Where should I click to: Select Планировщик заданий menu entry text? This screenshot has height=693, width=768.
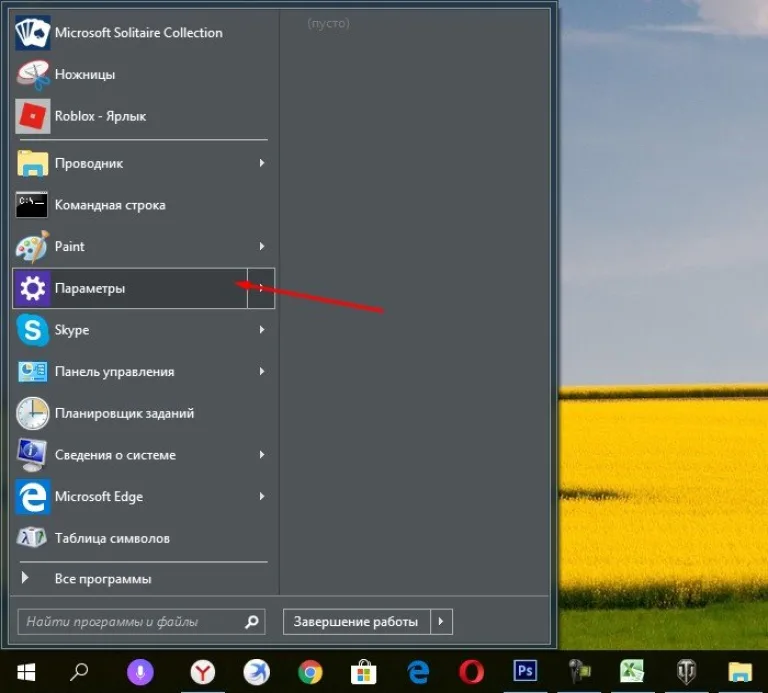(x=124, y=413)
